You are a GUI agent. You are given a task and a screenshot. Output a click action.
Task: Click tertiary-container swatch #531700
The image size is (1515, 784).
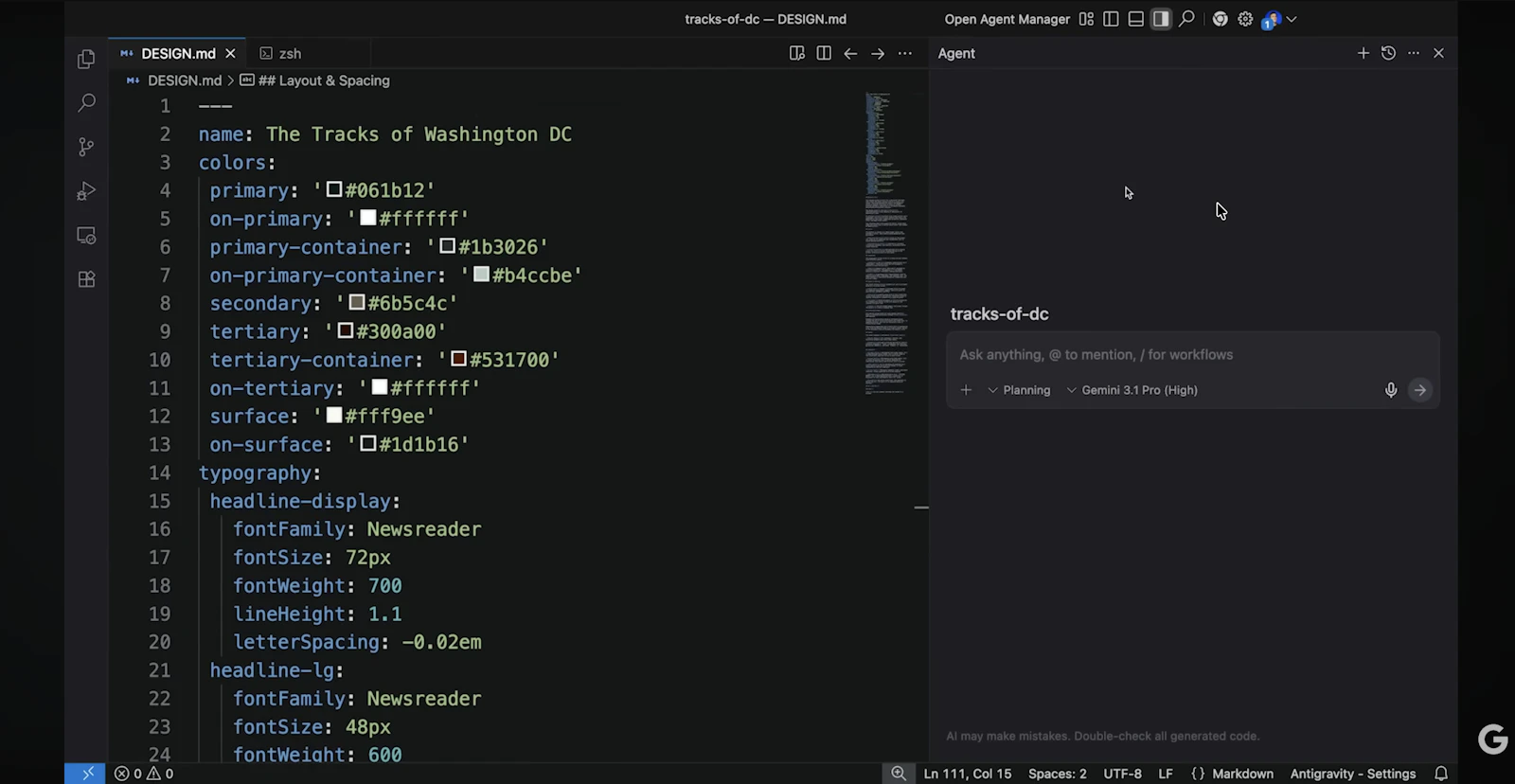[458, 358]
